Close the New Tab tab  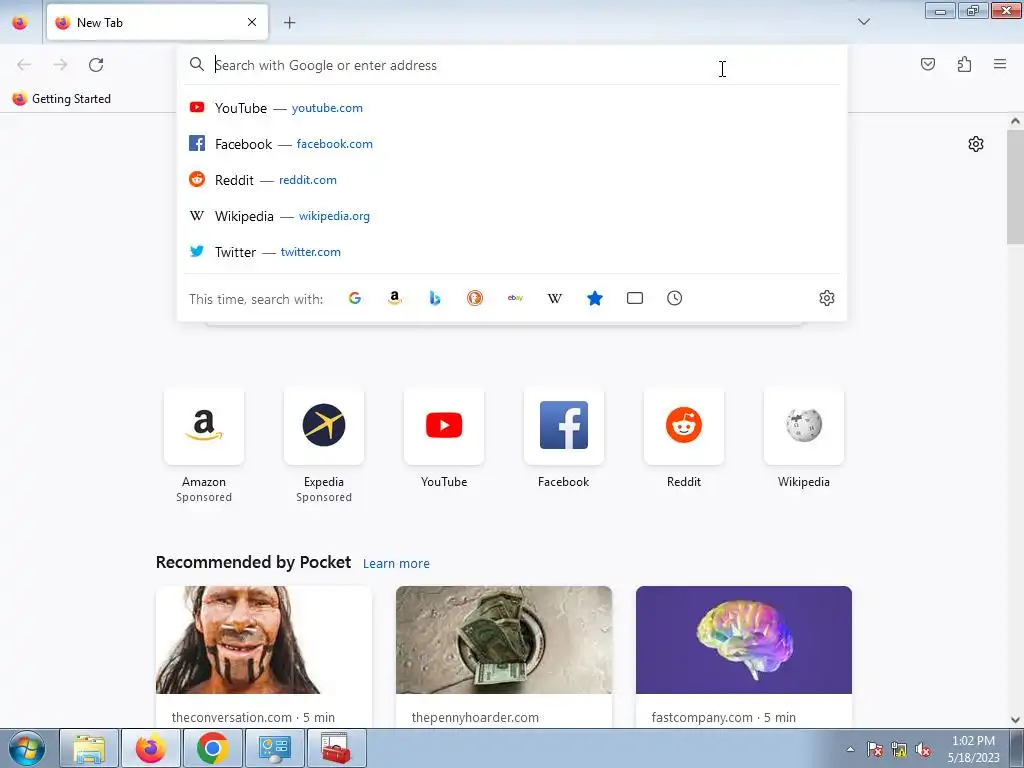(251, 22)
